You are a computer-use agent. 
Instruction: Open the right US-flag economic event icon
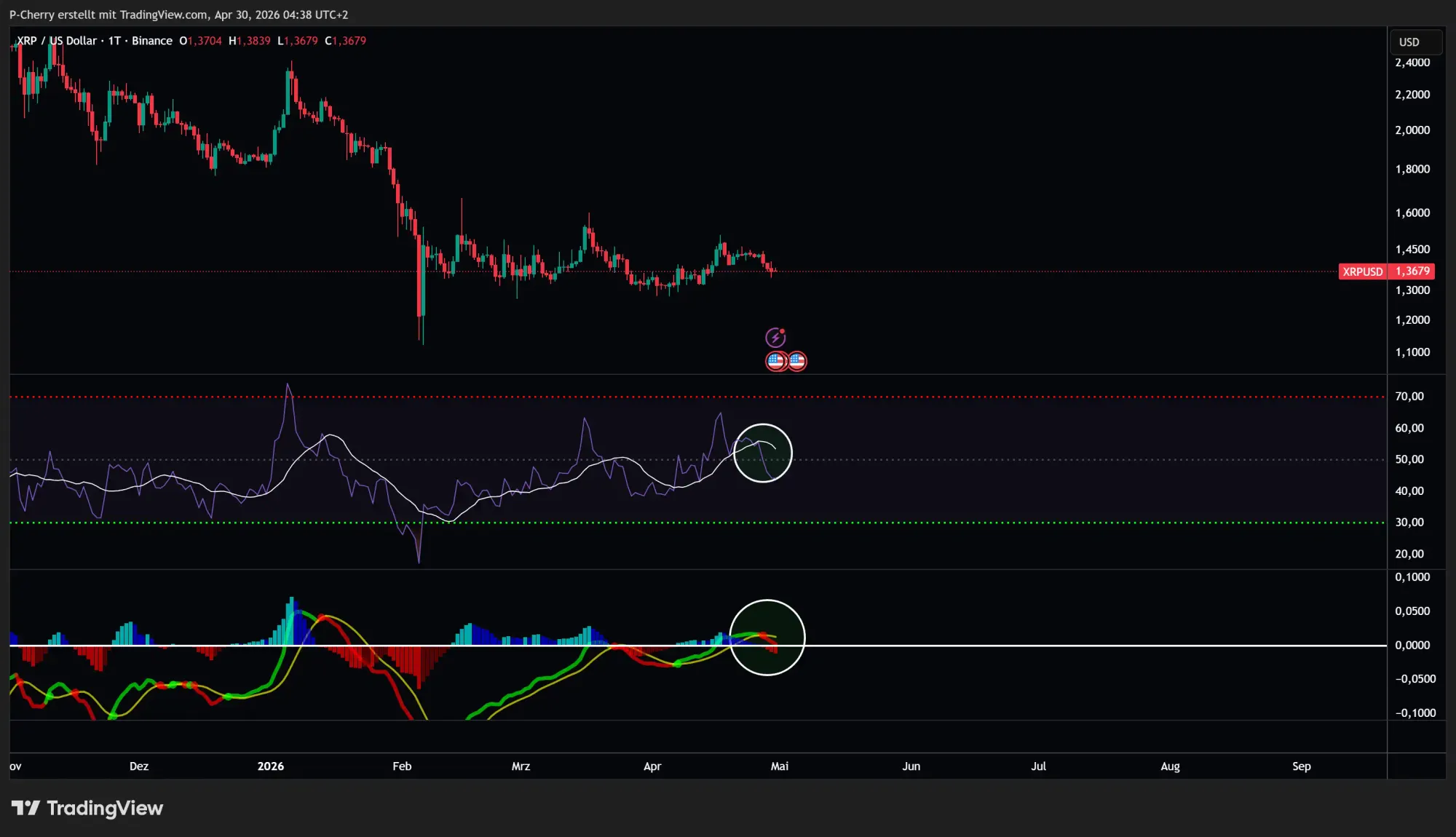pyautogui.click(x=796, y=360)
